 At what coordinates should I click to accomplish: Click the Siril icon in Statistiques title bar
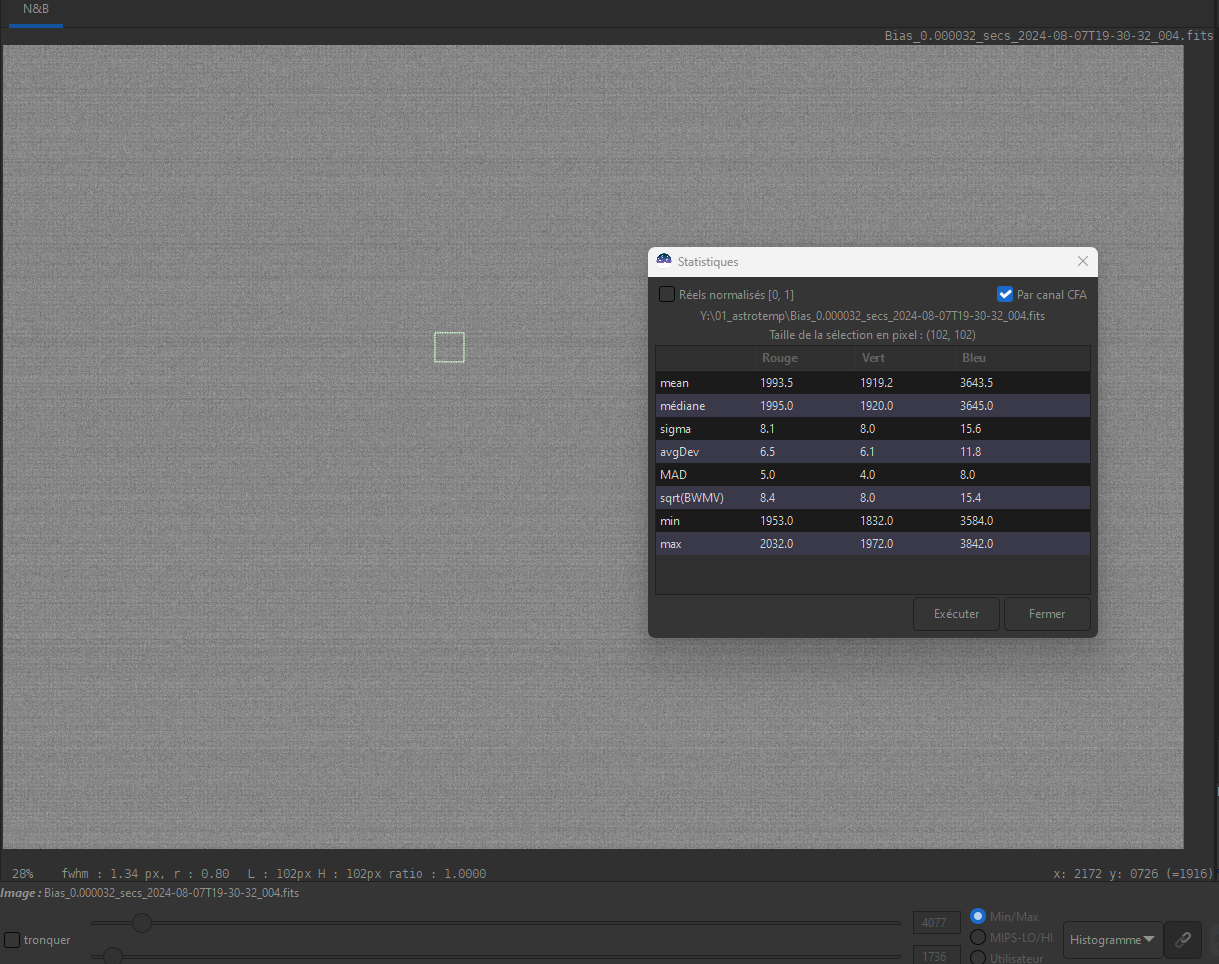pyautogui.click(x=664, y=261)
